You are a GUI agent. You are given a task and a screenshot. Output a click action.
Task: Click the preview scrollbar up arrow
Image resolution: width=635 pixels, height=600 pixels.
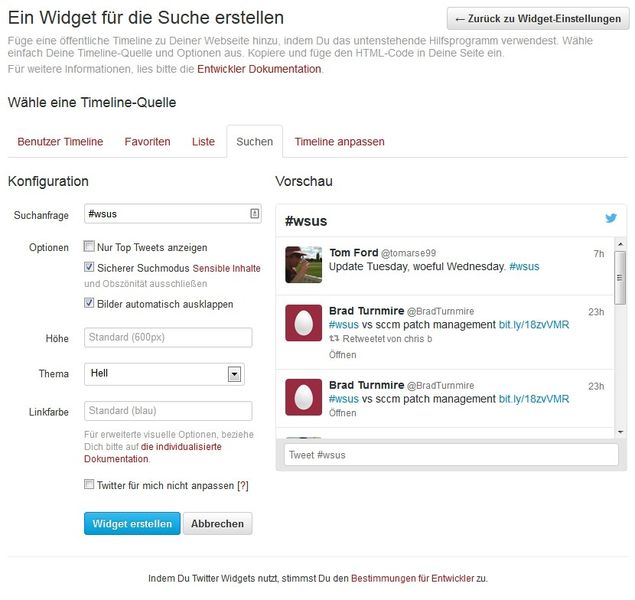[620, 244]
